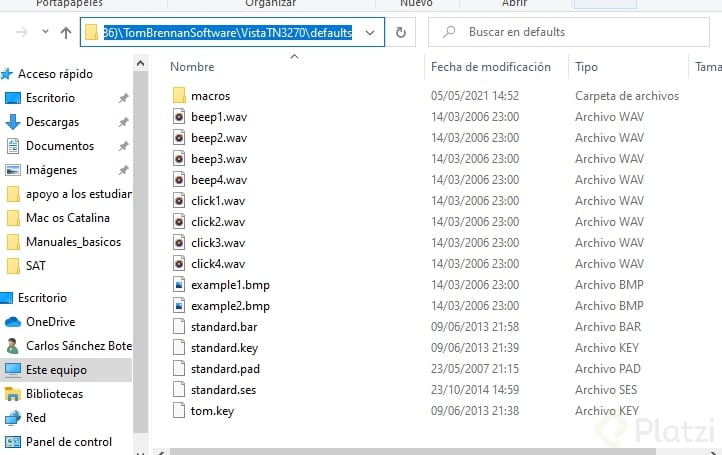
Task: Refresh the defaults folder view
Action: (401, 32)
